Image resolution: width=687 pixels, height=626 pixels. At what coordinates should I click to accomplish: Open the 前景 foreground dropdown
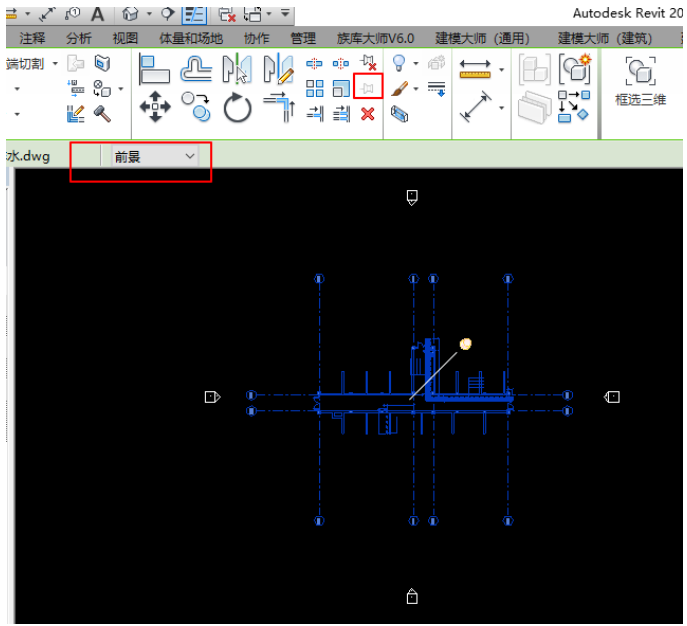[155, 156]
